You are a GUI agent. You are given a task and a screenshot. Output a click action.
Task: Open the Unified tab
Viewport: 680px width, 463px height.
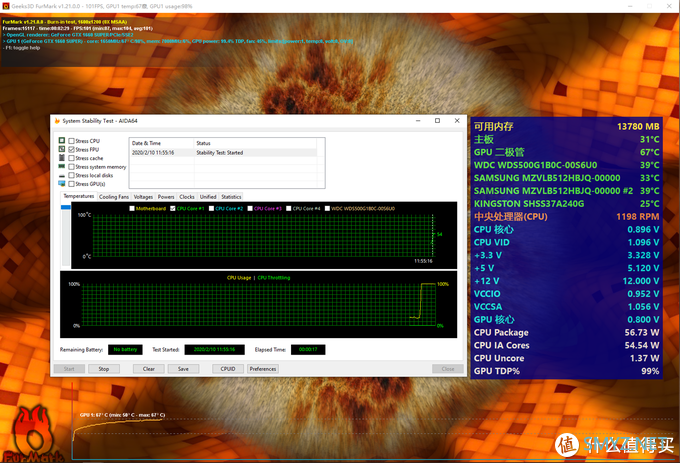[208, 197]
